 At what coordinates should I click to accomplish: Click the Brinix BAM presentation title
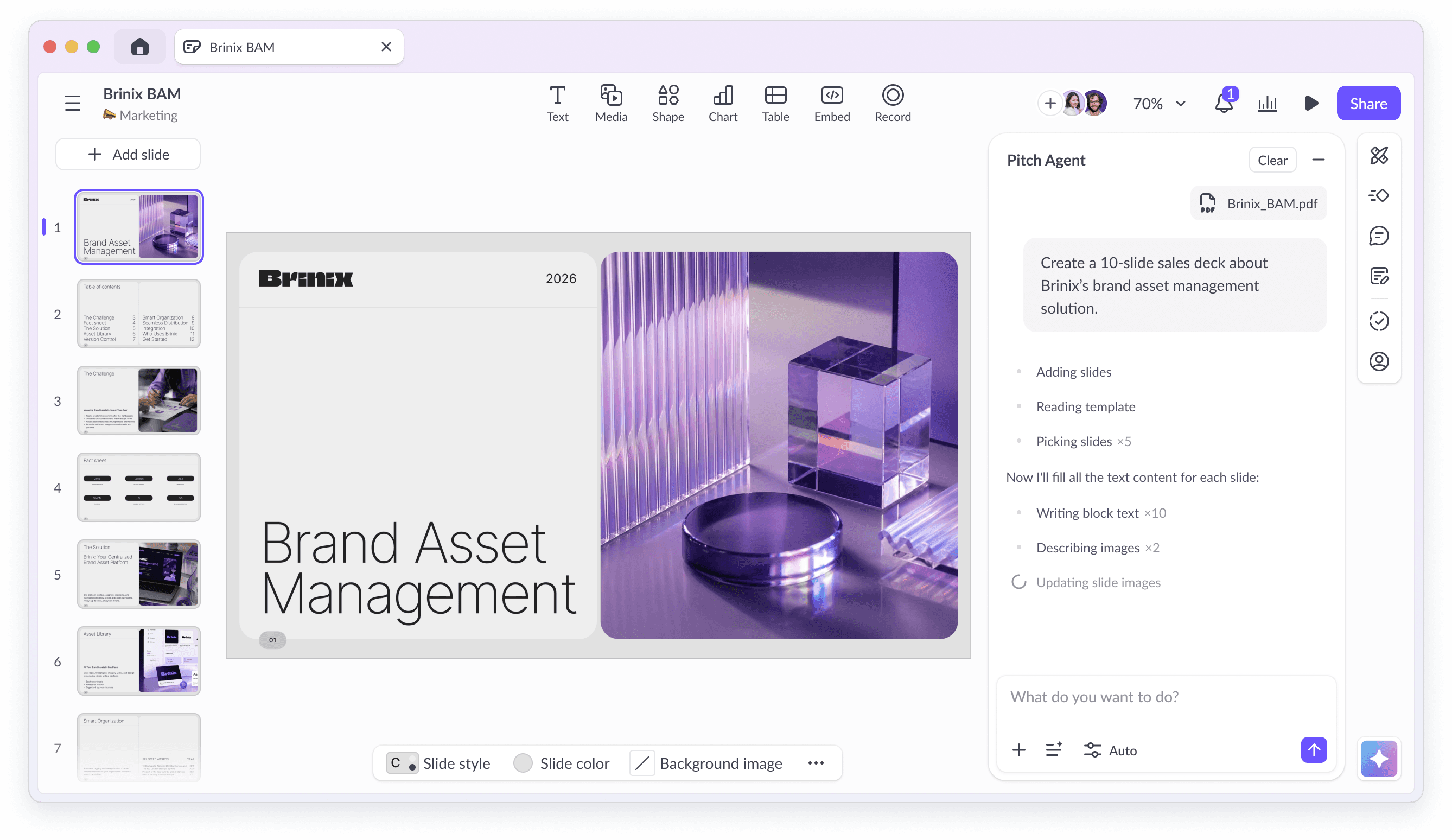coord(142,93)
